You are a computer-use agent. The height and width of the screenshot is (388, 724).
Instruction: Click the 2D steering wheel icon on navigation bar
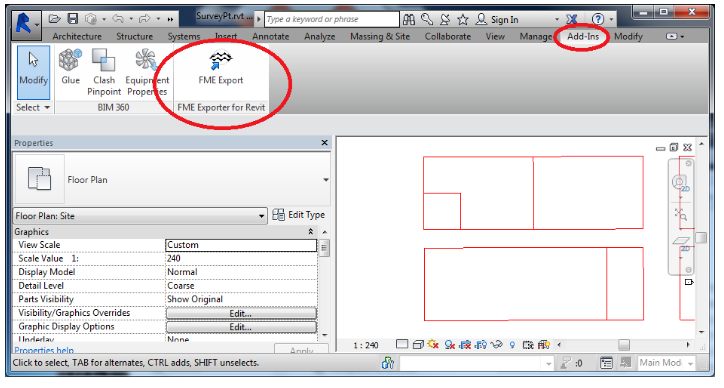coord(680,182)
